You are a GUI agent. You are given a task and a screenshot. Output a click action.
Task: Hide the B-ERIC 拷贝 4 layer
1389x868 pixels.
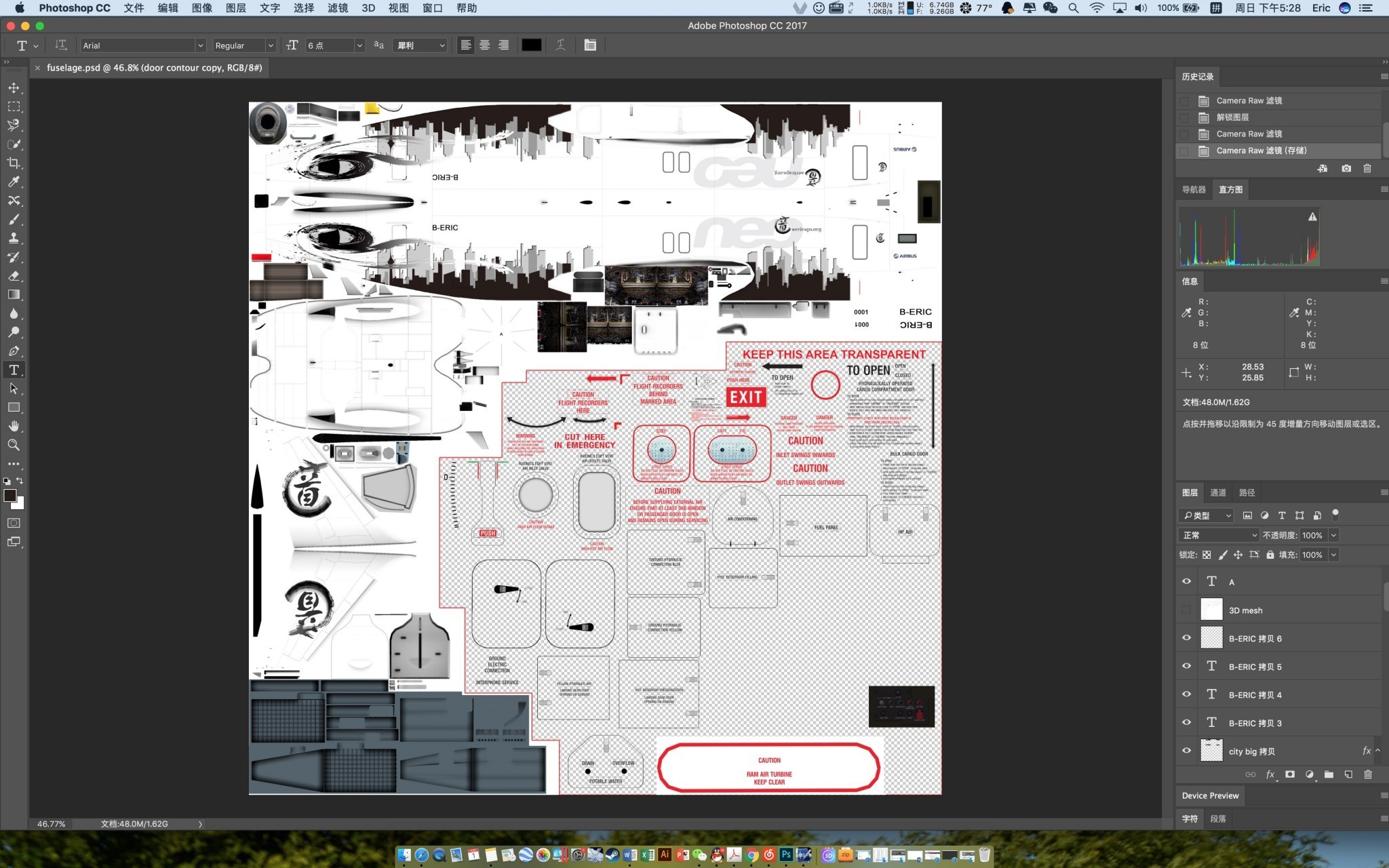[x=1186, y=694]
